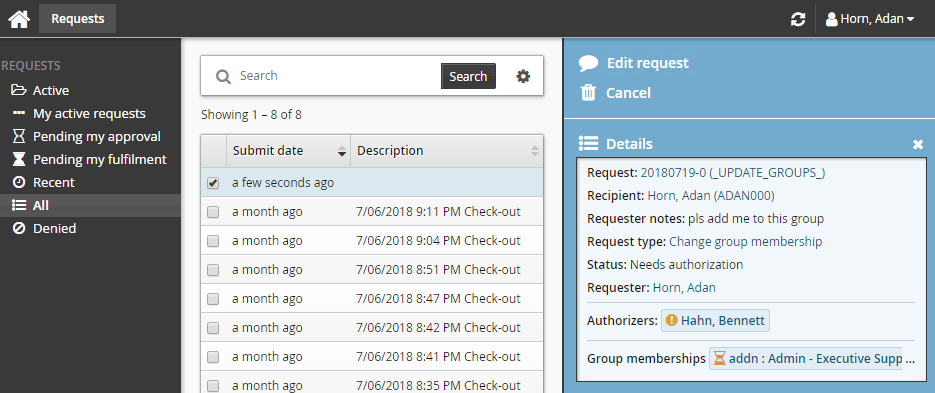Click addn : Admin - Executive Supp group tag
The height and width of the screenshot is (393, 935).
[x=805, y=359]
